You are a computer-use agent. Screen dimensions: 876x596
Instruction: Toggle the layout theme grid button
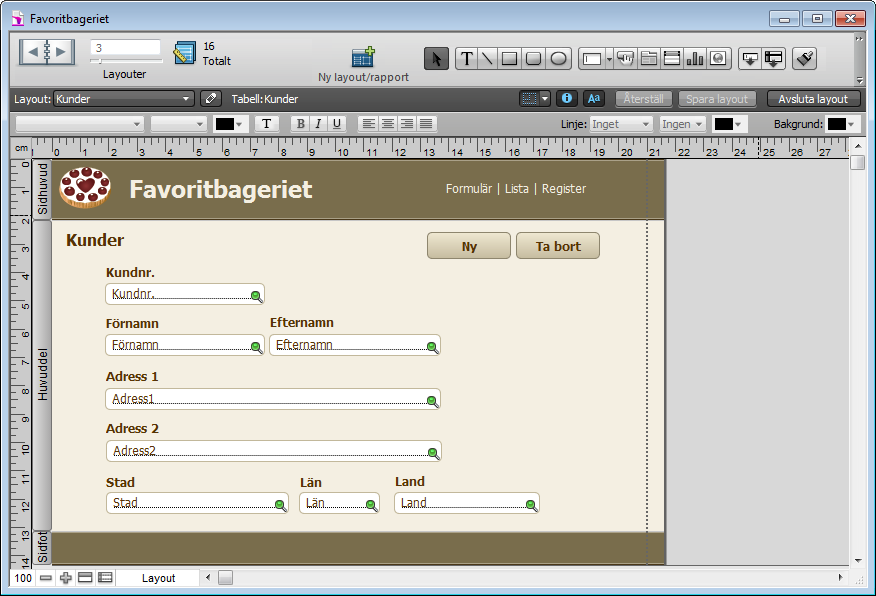pos(529,99)
